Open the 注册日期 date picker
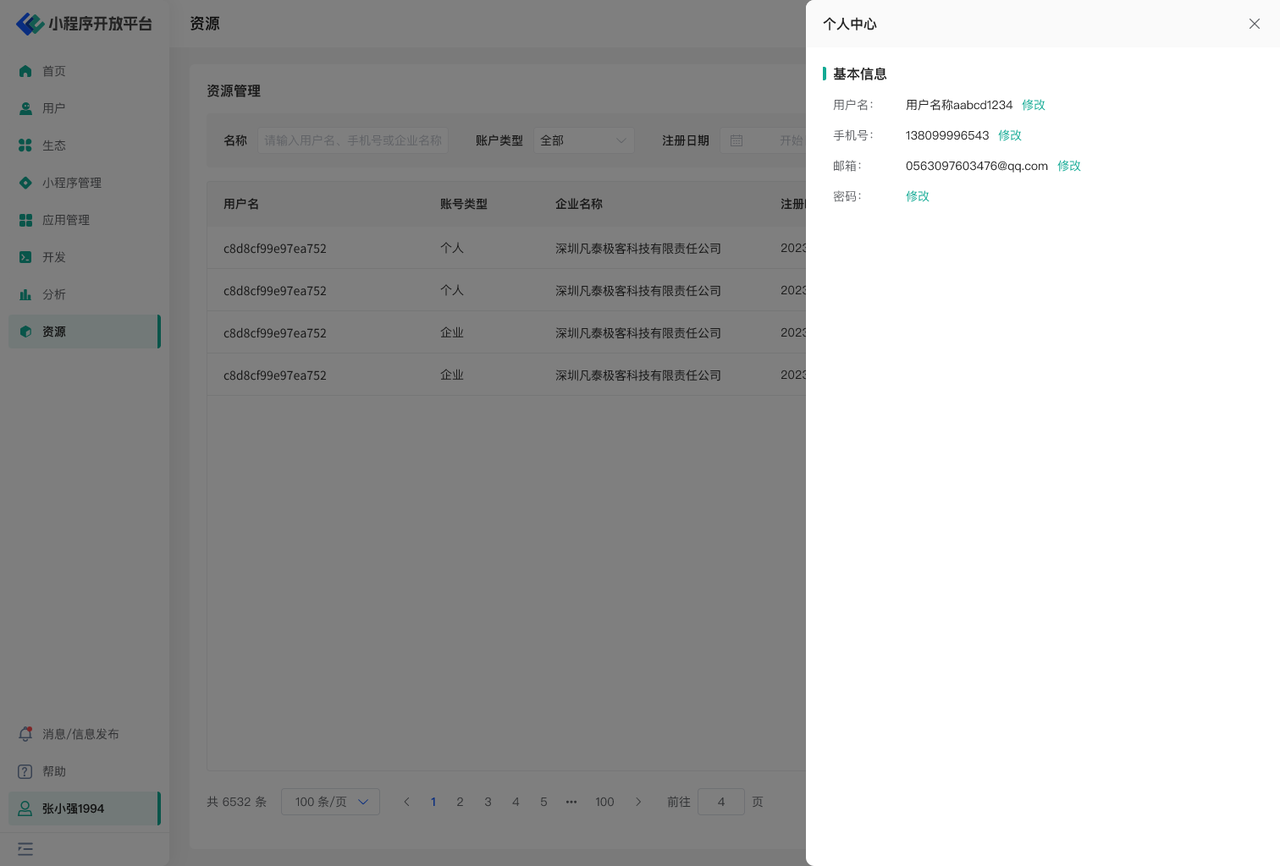 tap(765, 141)
